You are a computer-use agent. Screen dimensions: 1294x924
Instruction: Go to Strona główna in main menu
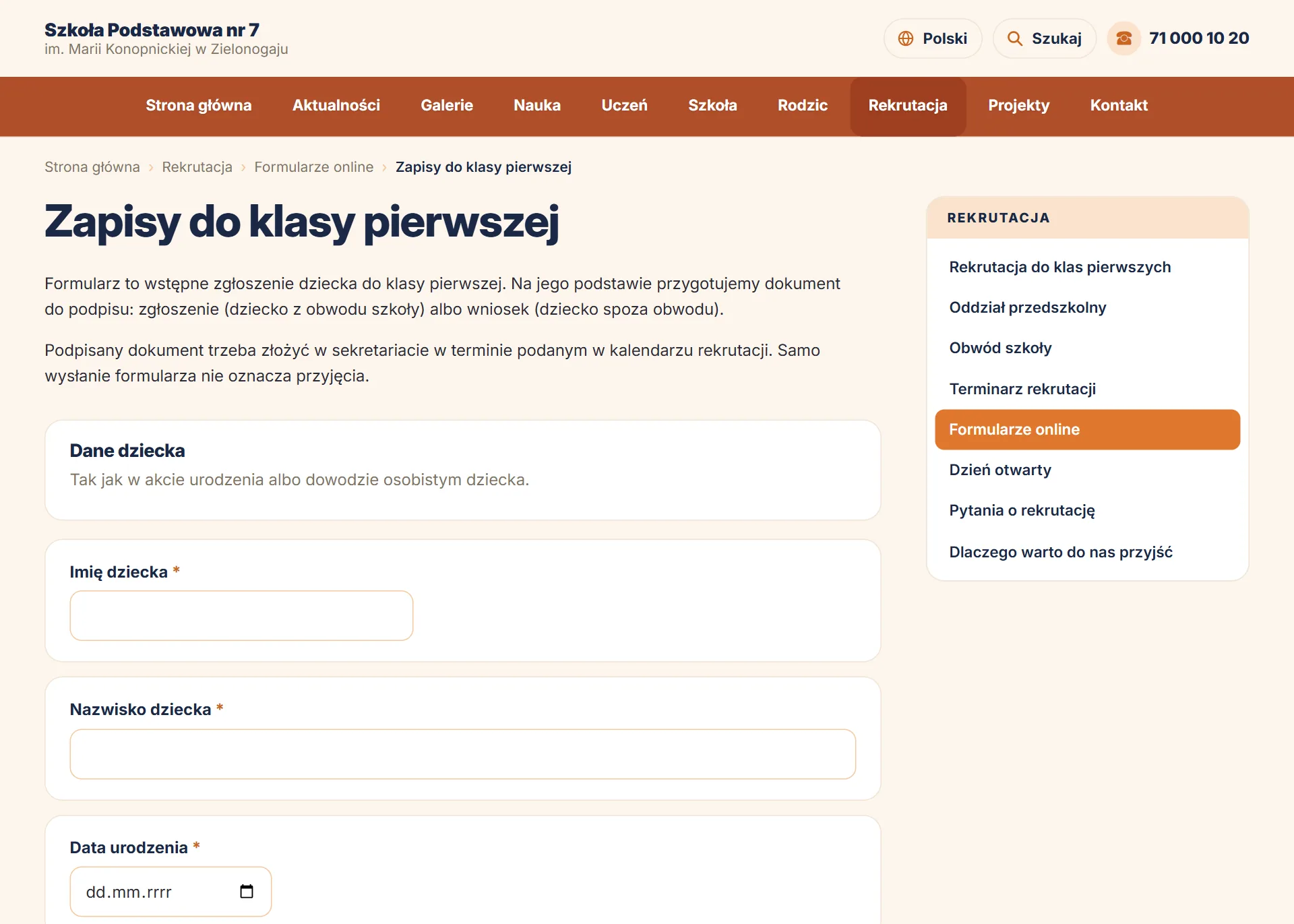(x=199, y=106)
